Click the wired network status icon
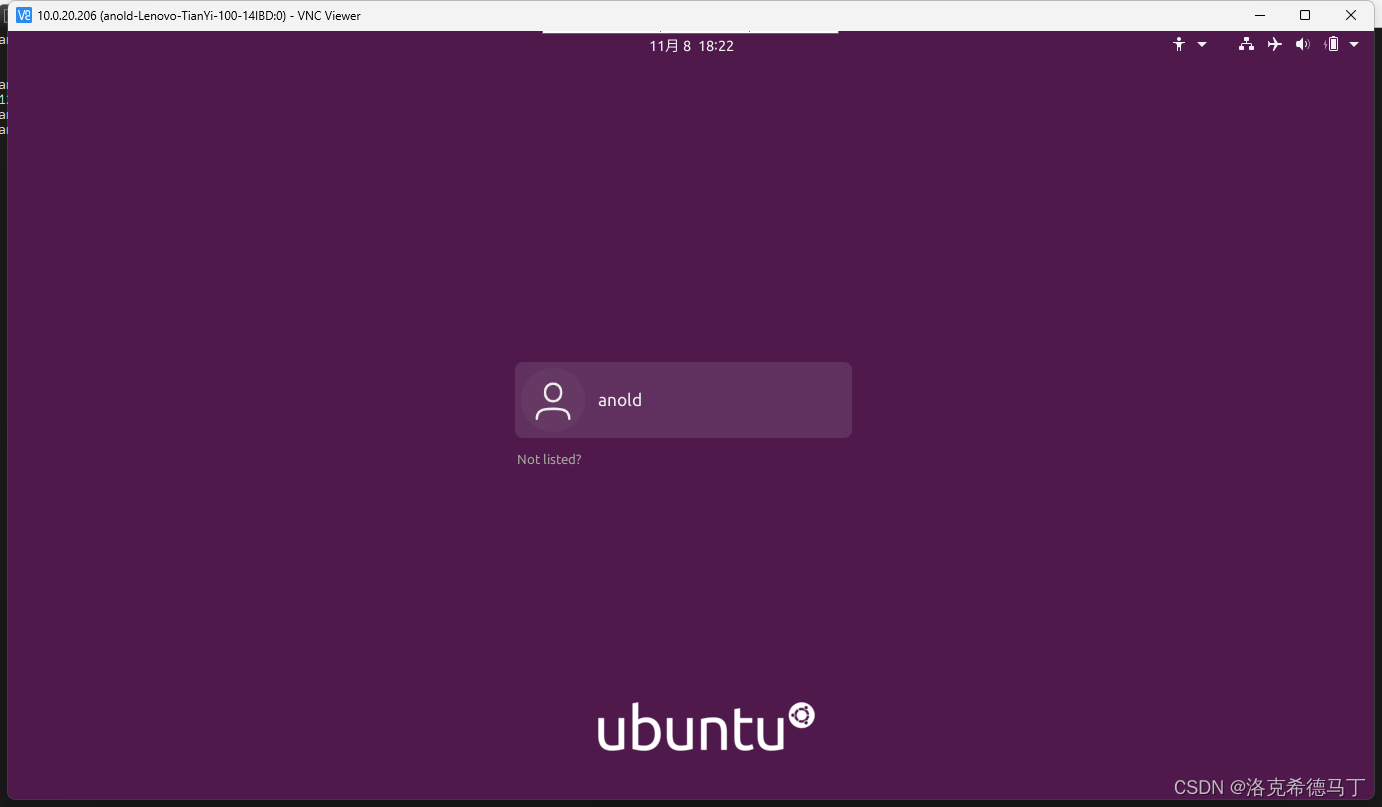Viewport: 1382px width, 807px height. pyautogui.click(x=1246, y=45)
